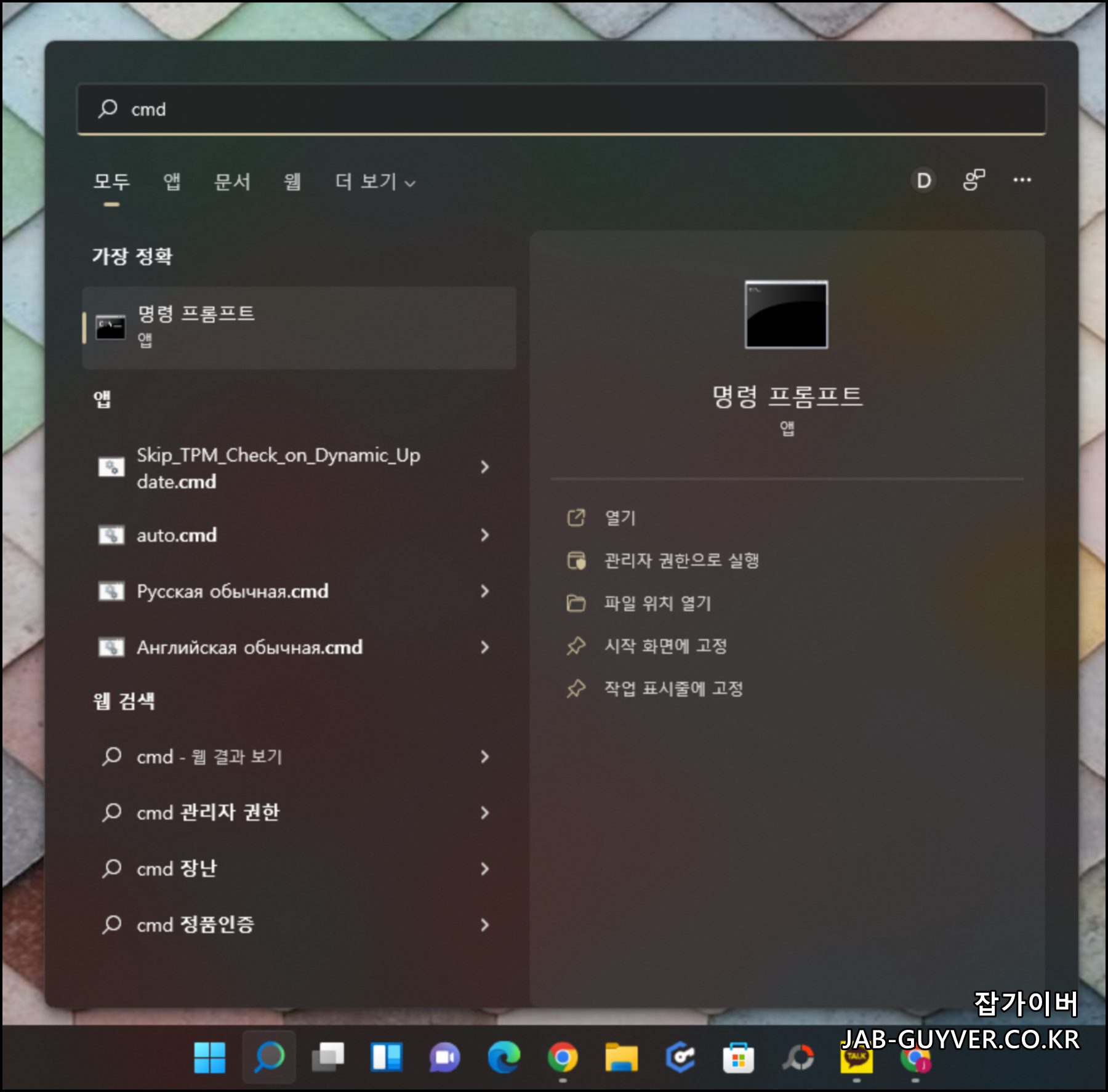This screenshot has width=1108, height=1092.
Task: Click 열기 to open Command Prompt
Action: (619, 519)
